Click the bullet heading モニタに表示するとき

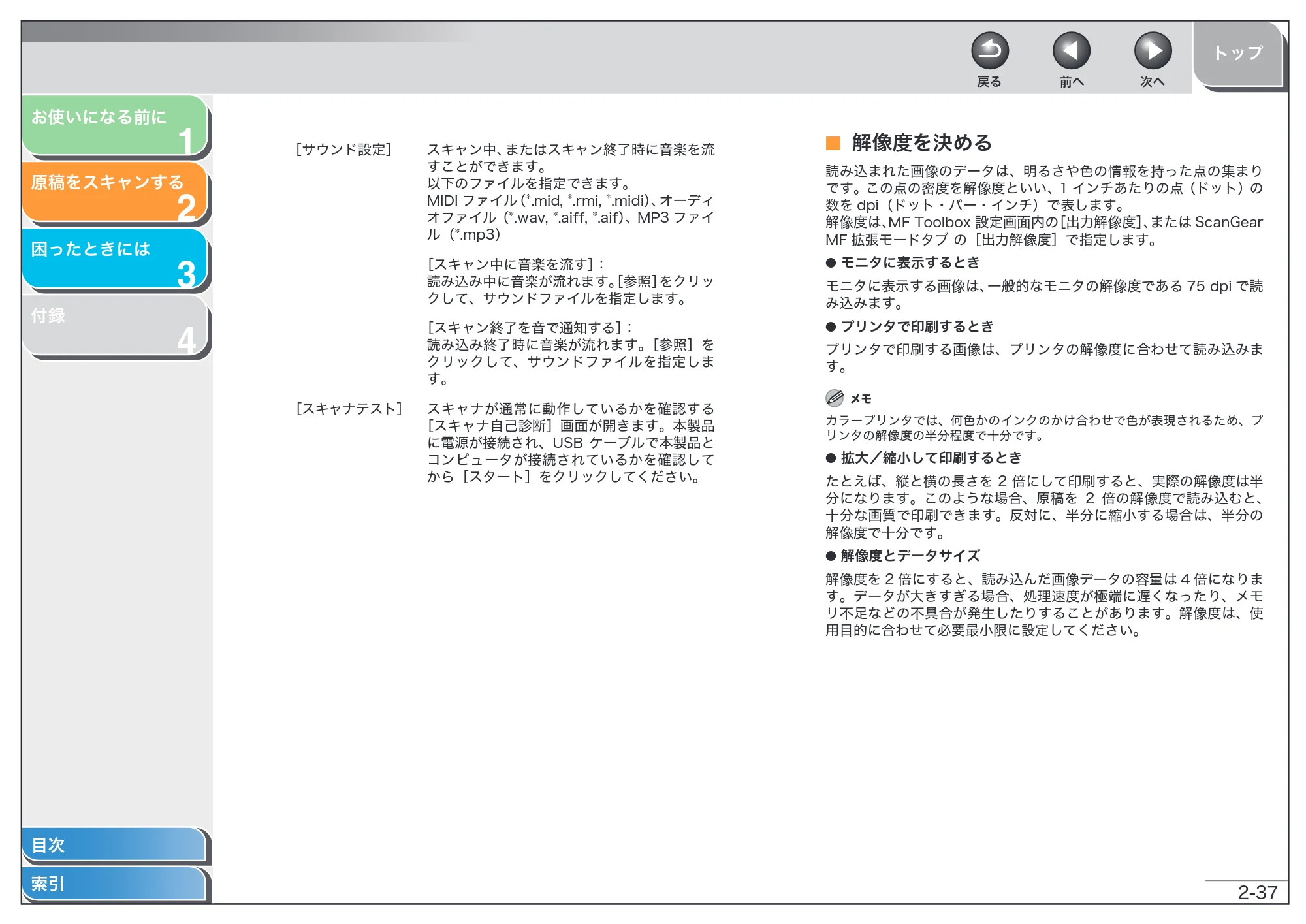click(x=910, y=263)
